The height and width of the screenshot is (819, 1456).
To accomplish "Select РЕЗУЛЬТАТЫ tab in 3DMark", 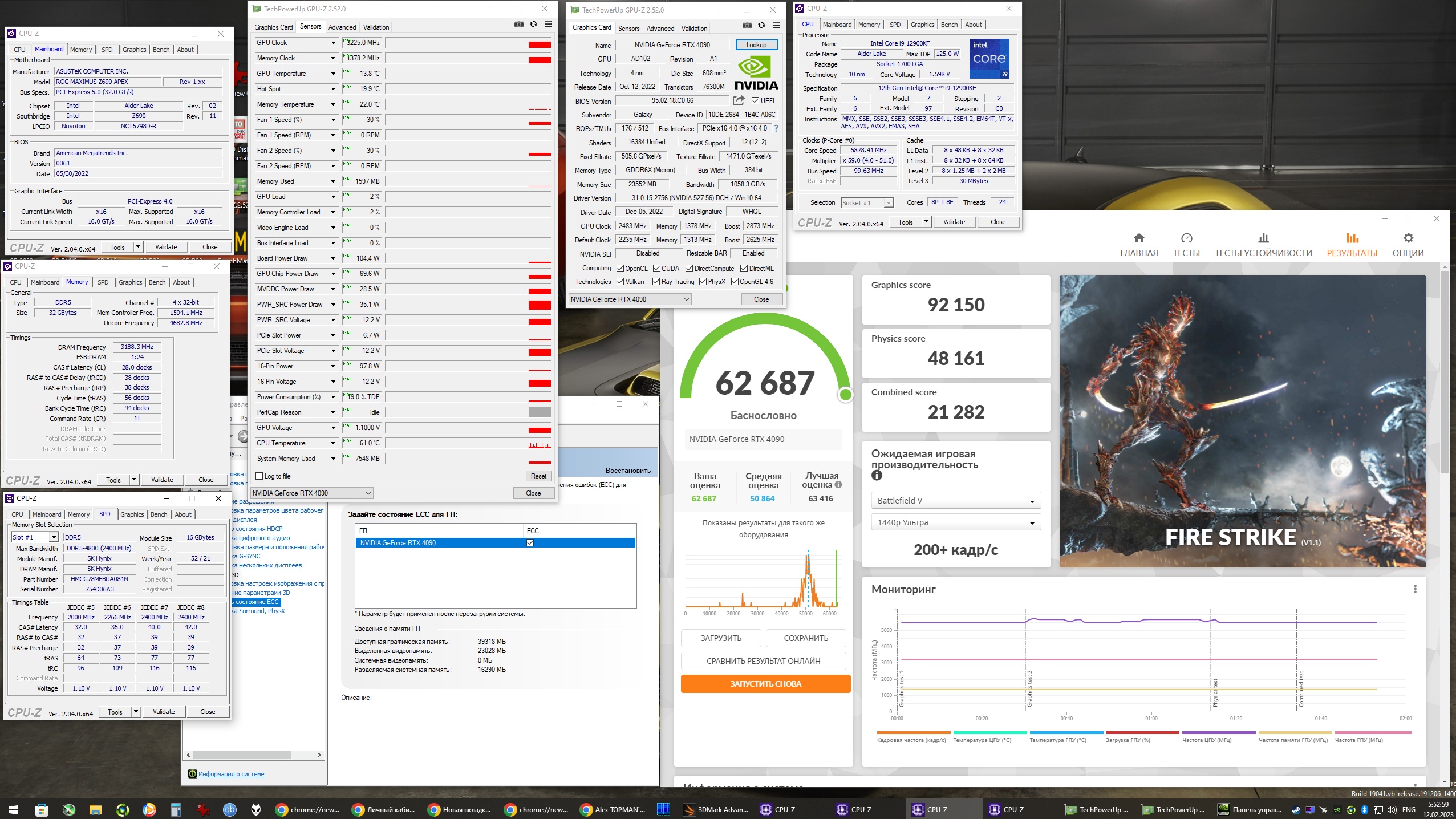I will pos(1352,245).
